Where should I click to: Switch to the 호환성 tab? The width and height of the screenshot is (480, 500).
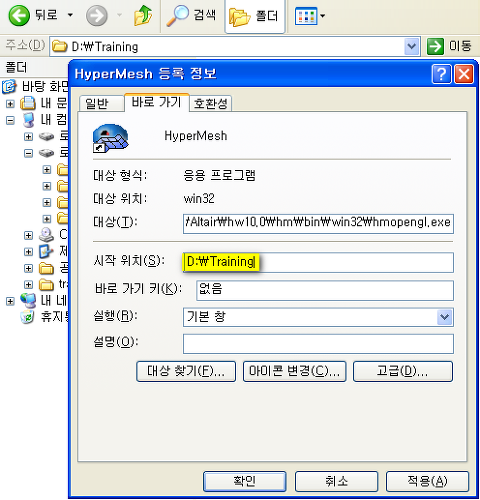tap(211, 103)
